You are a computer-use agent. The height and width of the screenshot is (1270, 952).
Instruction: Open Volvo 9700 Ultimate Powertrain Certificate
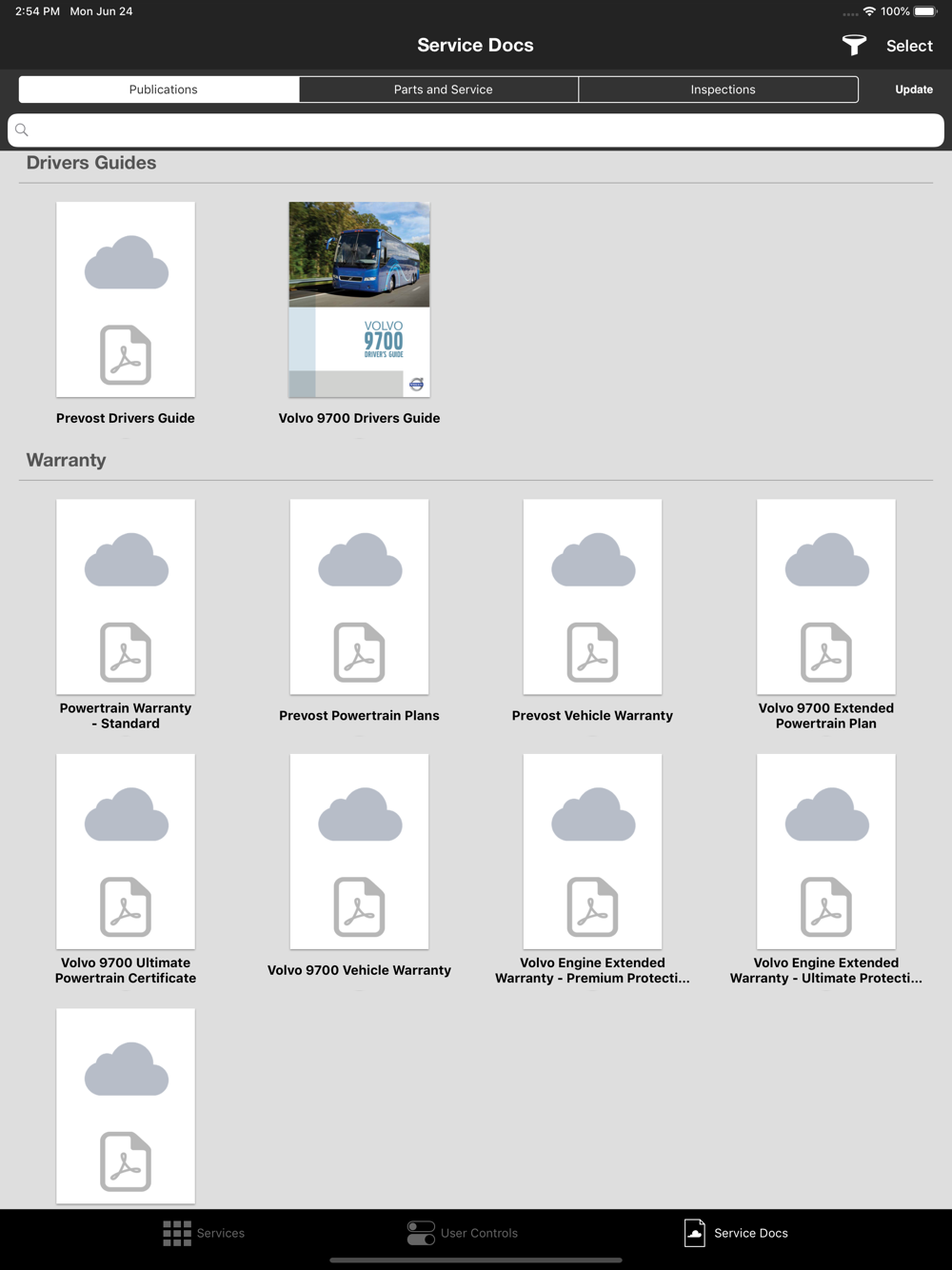coord(126,852)
